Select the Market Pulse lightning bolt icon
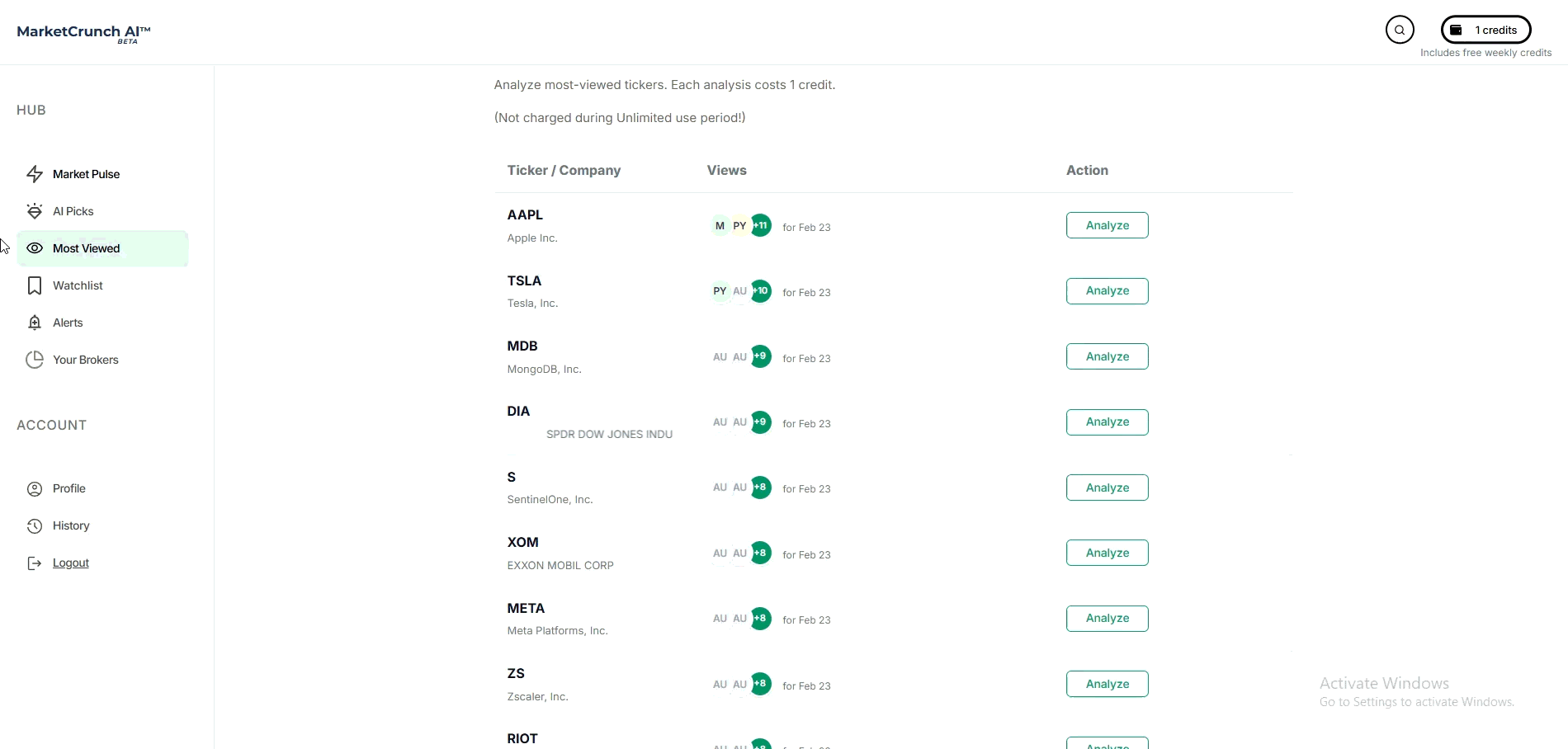 click(35, 174)
